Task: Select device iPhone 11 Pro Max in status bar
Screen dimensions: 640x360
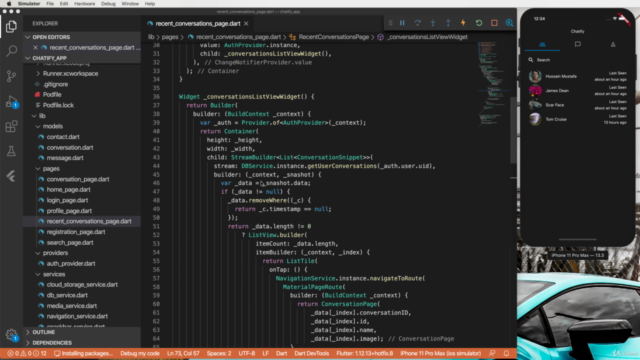Action: 440,353
